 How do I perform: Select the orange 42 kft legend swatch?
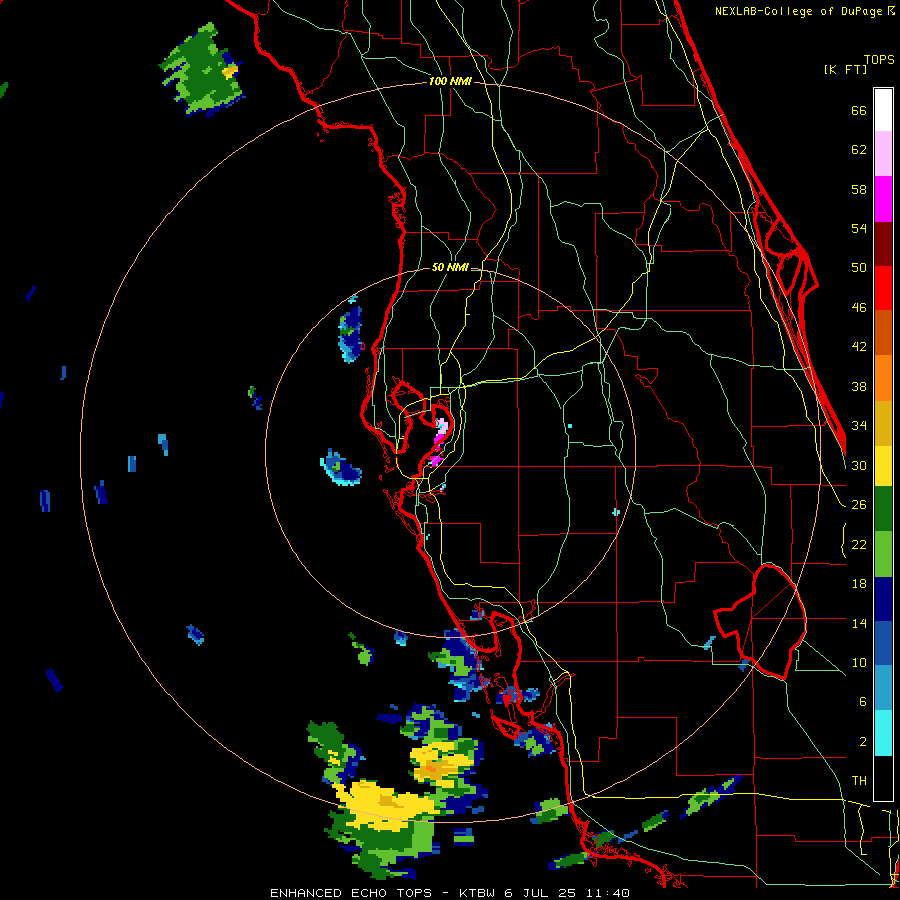[883, 378]
